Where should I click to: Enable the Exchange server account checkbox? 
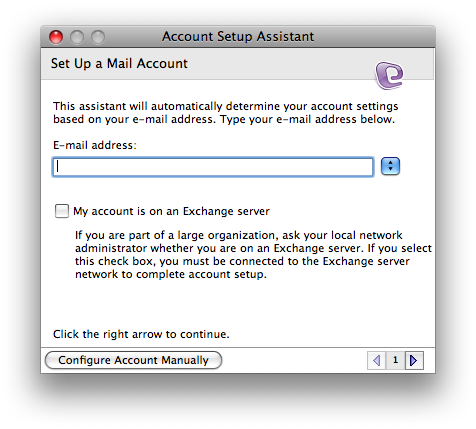pos(62,211)
